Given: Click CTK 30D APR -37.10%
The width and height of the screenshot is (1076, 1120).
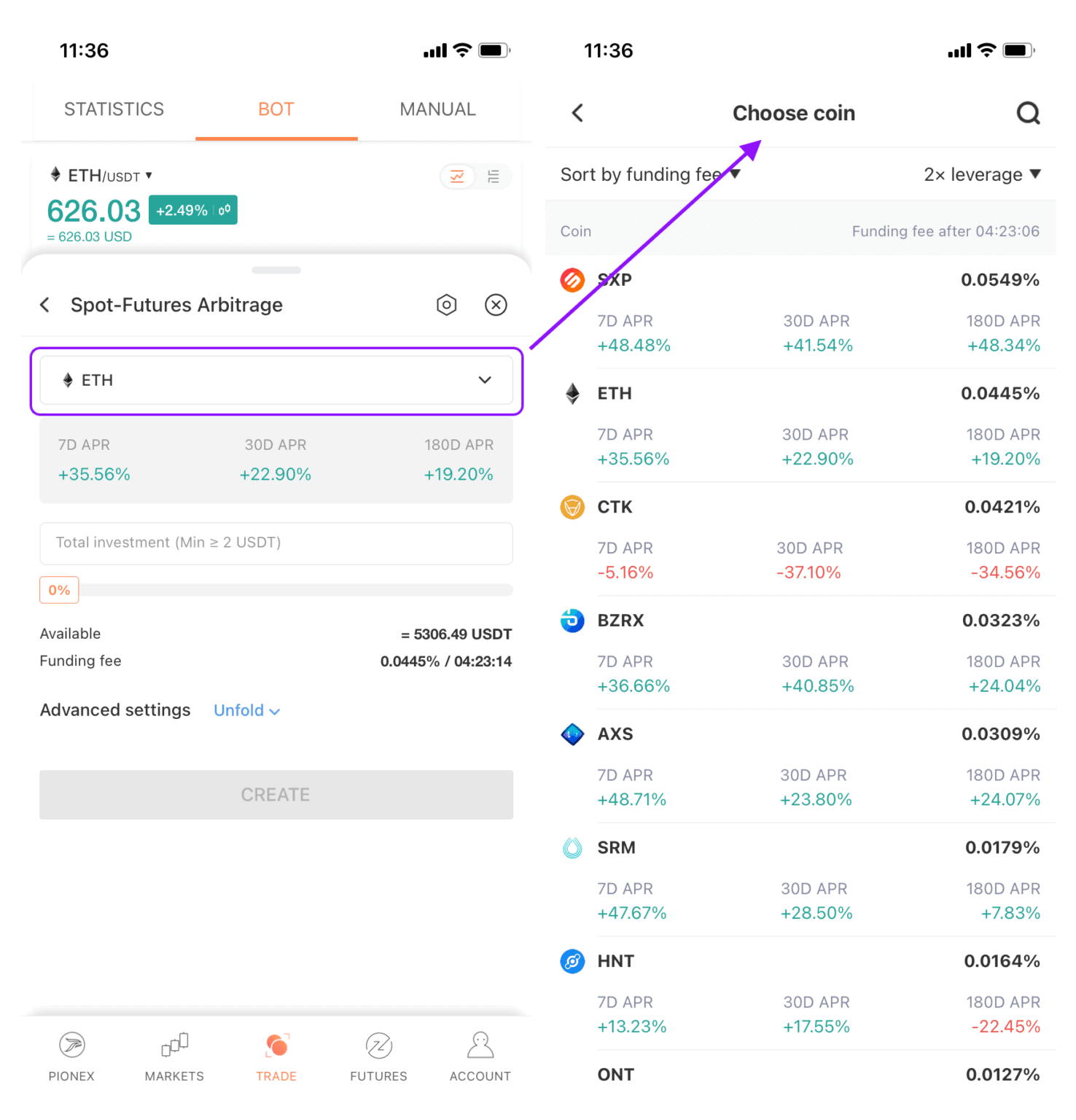Looking at the screenshot, I should click(x=808, y=572).
